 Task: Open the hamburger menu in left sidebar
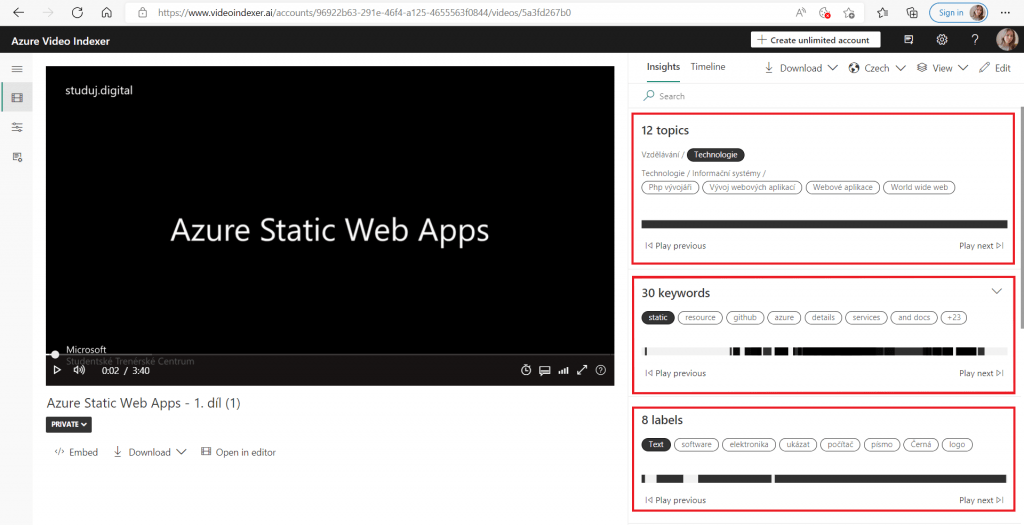tap(17, 68)
